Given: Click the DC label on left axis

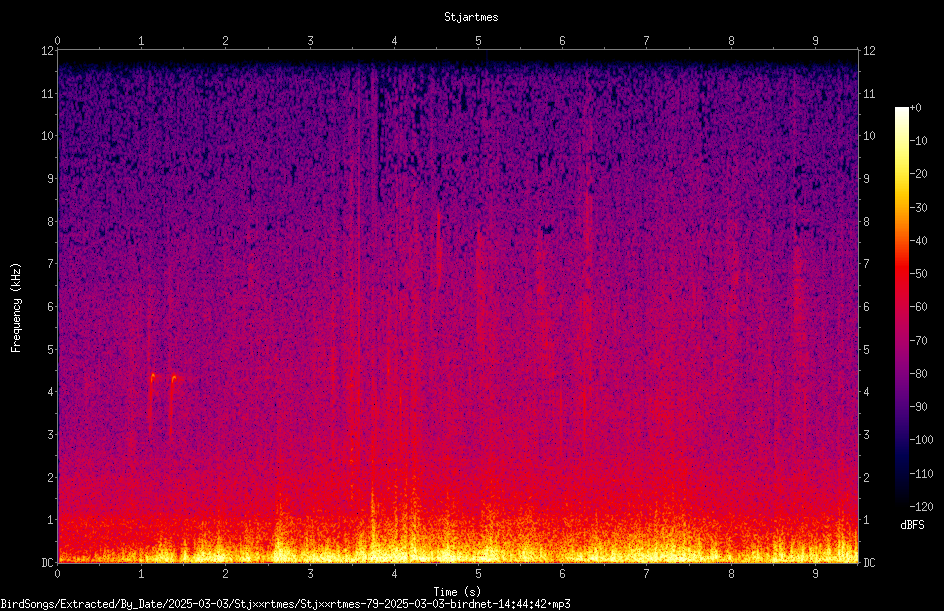Looking at the screenshot, I should (47, 562).
